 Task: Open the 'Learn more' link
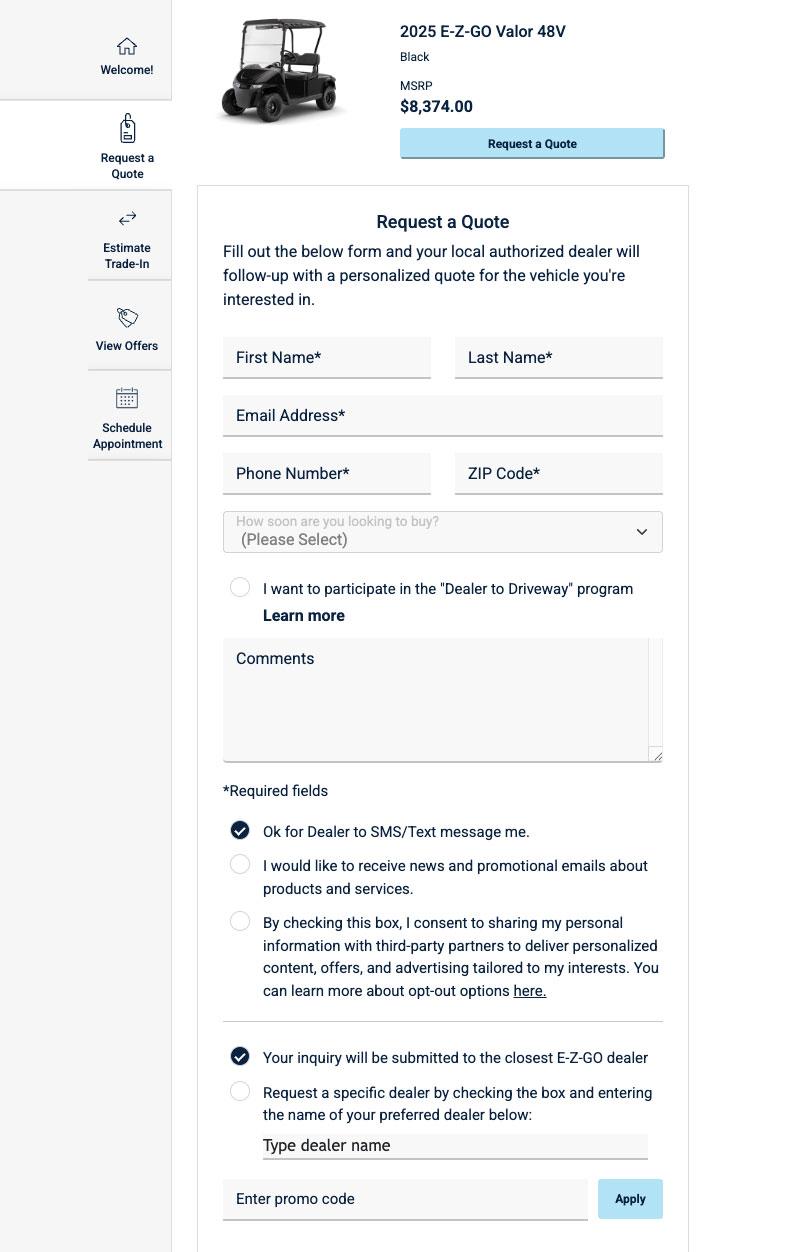[303, 615]
